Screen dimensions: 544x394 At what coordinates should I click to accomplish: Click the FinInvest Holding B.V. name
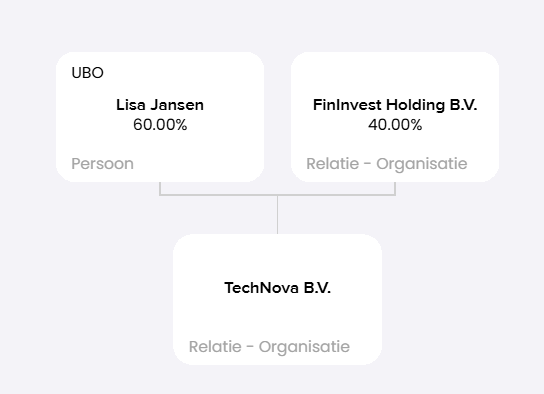[x=395, y=105]
